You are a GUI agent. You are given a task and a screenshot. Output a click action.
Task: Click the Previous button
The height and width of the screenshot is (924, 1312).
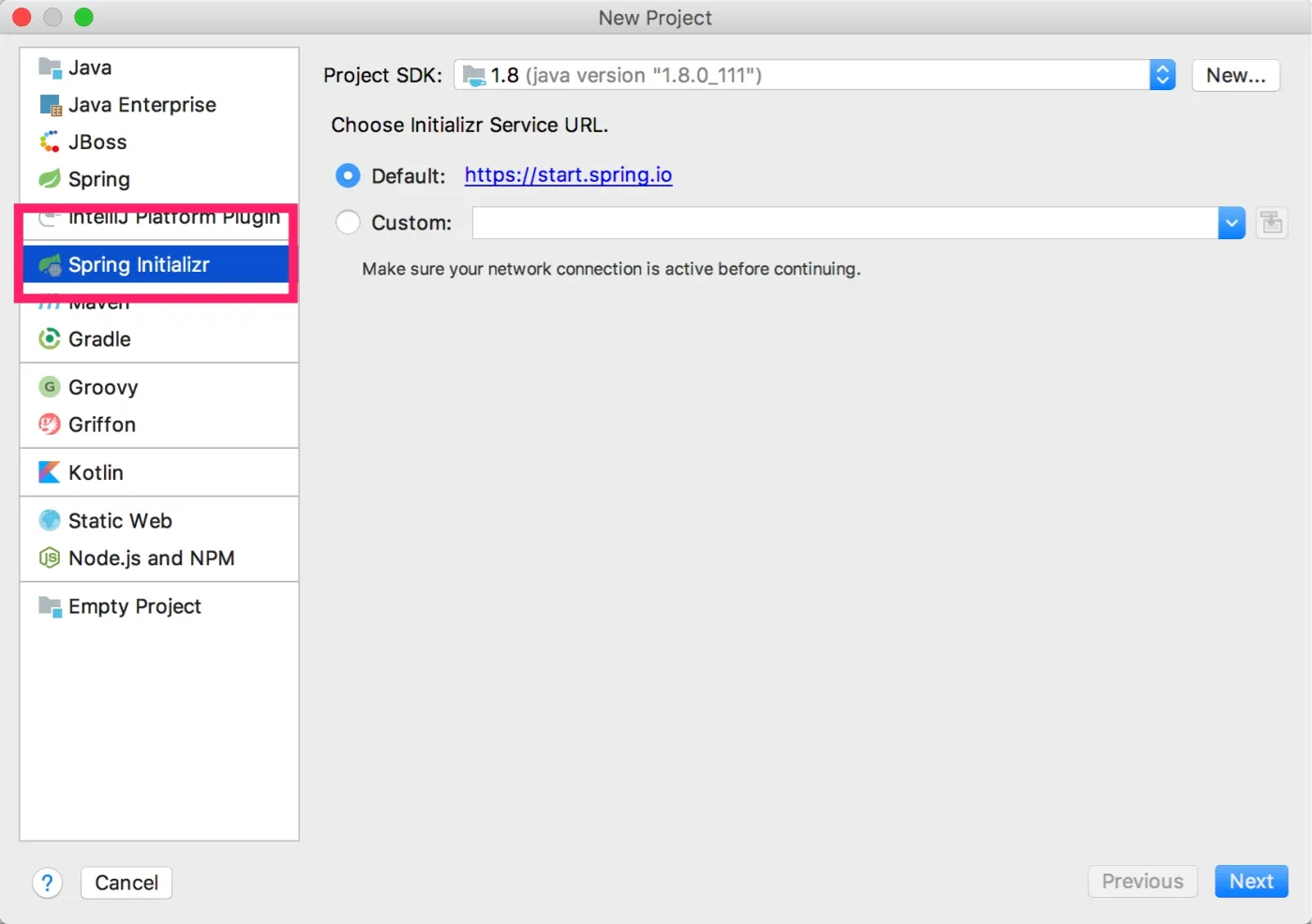point(1142,881)
